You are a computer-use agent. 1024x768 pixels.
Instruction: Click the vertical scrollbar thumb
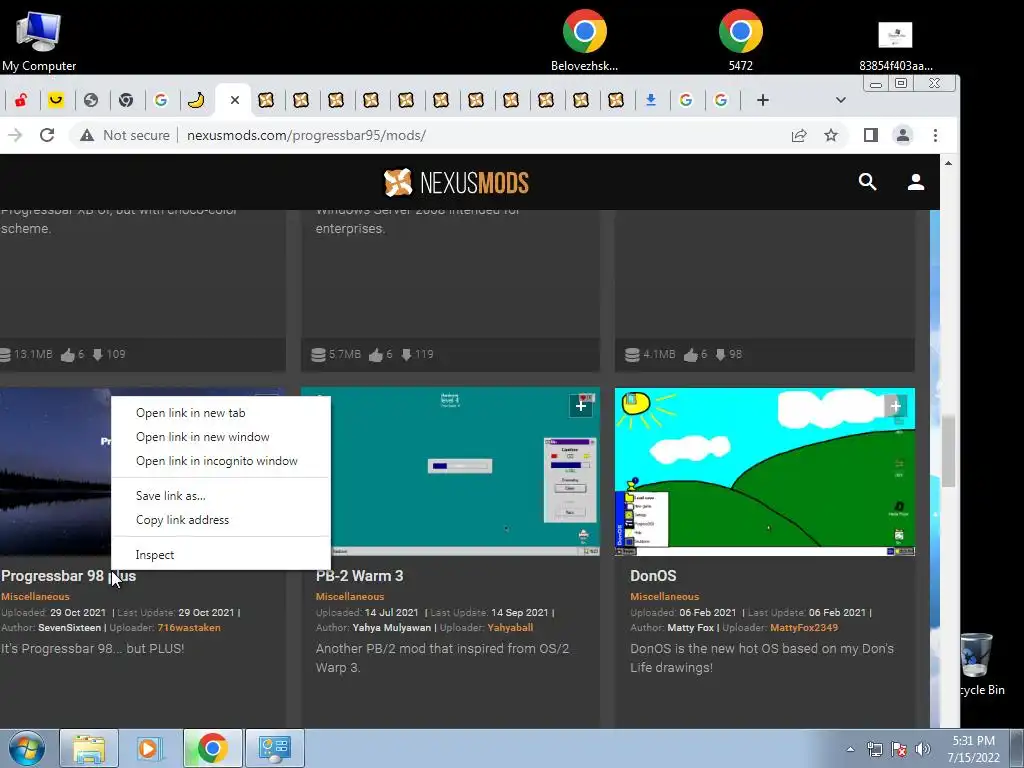click(948, 451)
